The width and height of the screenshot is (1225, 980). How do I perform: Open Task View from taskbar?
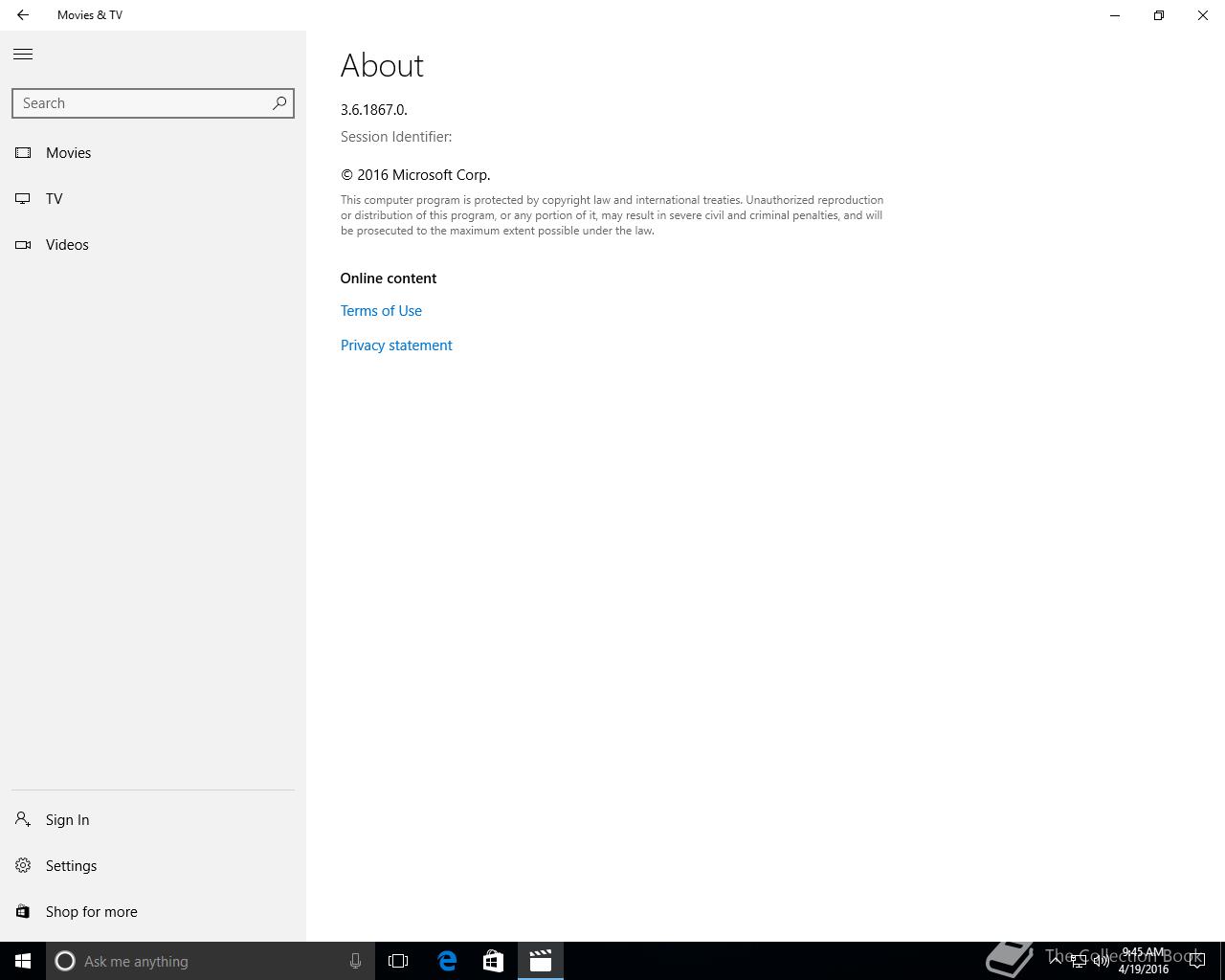pos(398,961)
